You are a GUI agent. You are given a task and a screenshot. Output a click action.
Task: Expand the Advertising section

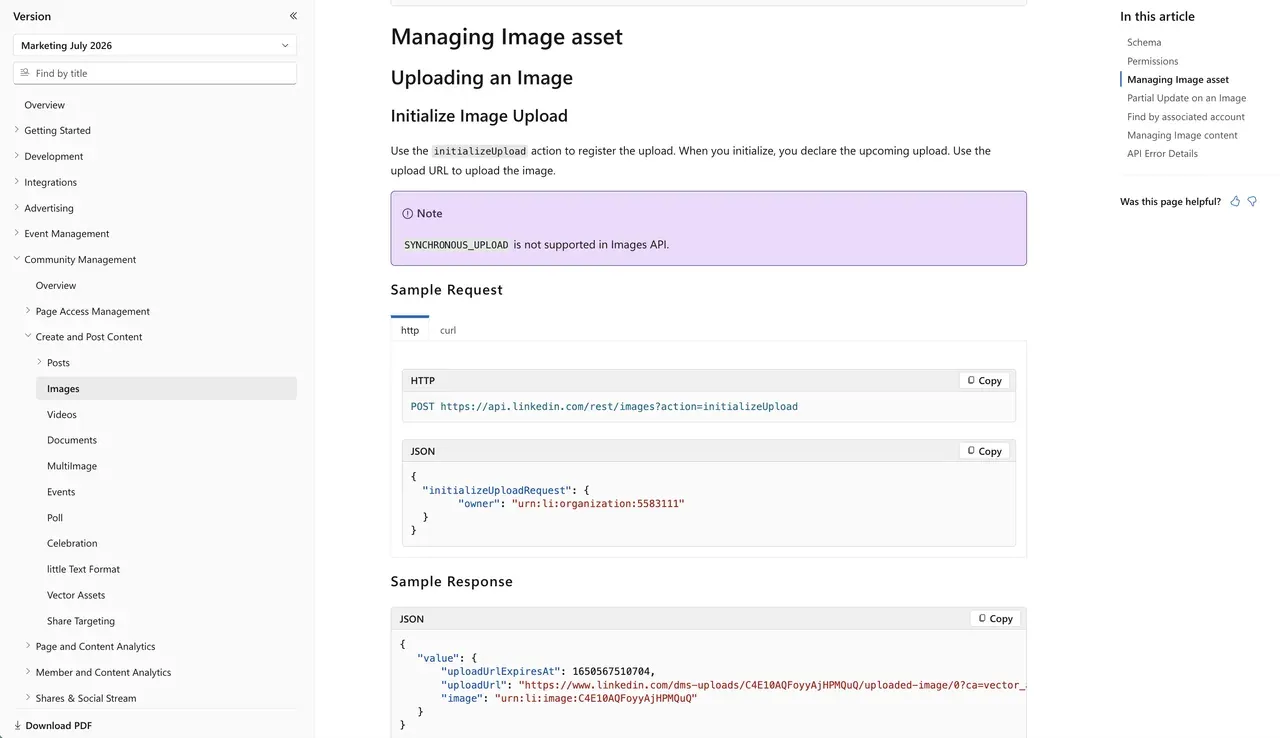click(17, 208)
